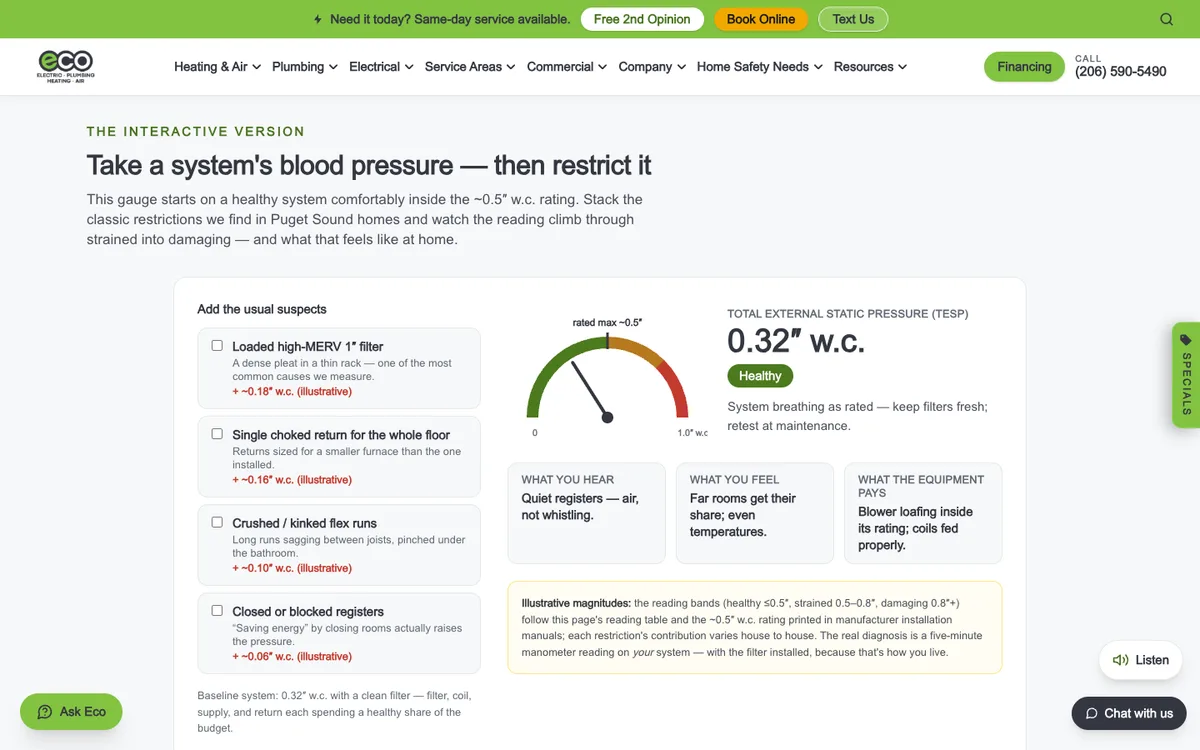This screenshot has height=750, width=1200.
Task: Expand the Commercial menu chevron
Action: 603,67
